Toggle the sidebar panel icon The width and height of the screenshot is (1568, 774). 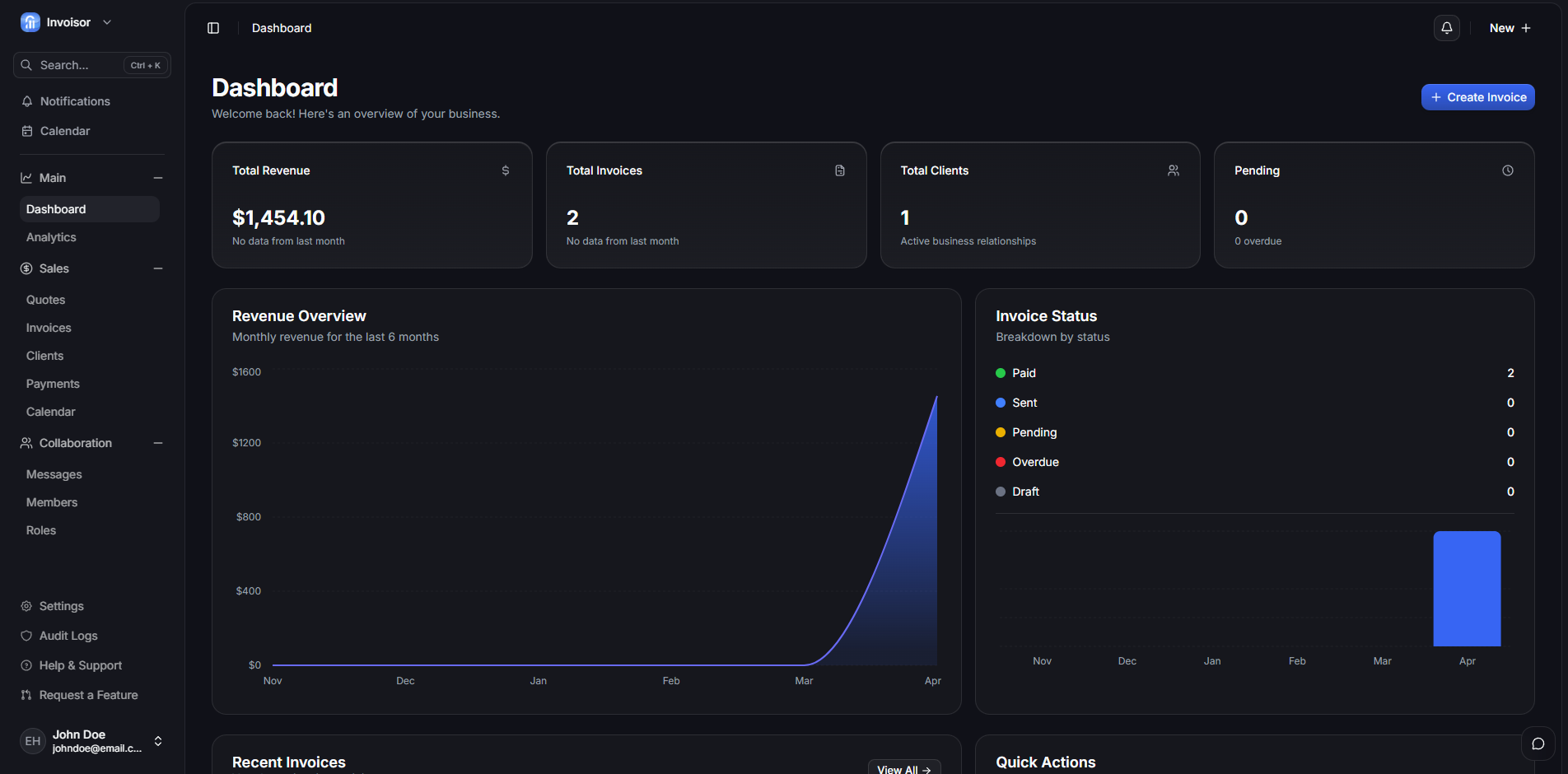click(x=213, y=28)
